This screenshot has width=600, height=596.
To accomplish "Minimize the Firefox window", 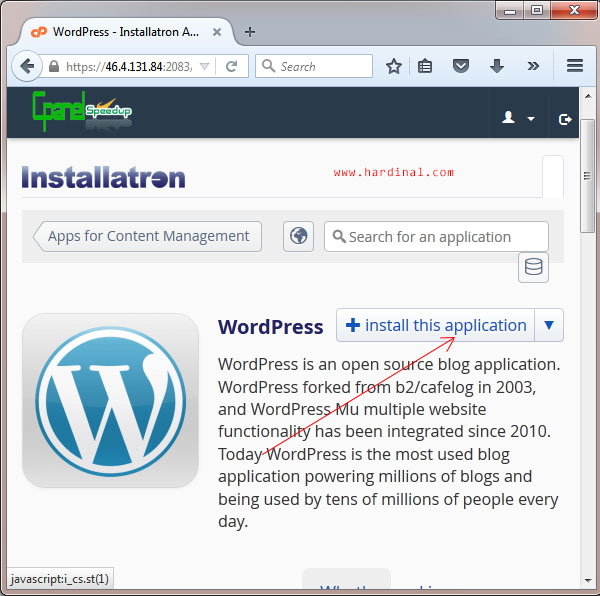I will point(510,10).
